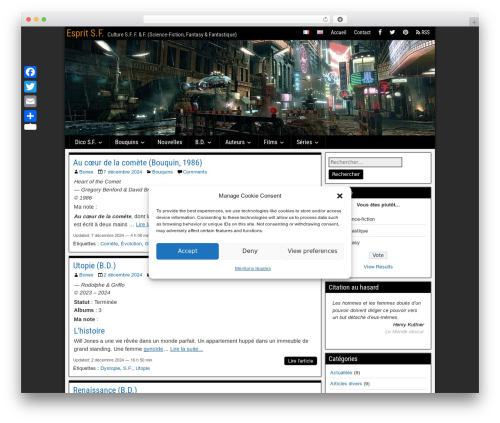The width and height of the screenshot is (500, 423).
Task: Open the Évolution tag
Action: (x=131, y=244)
